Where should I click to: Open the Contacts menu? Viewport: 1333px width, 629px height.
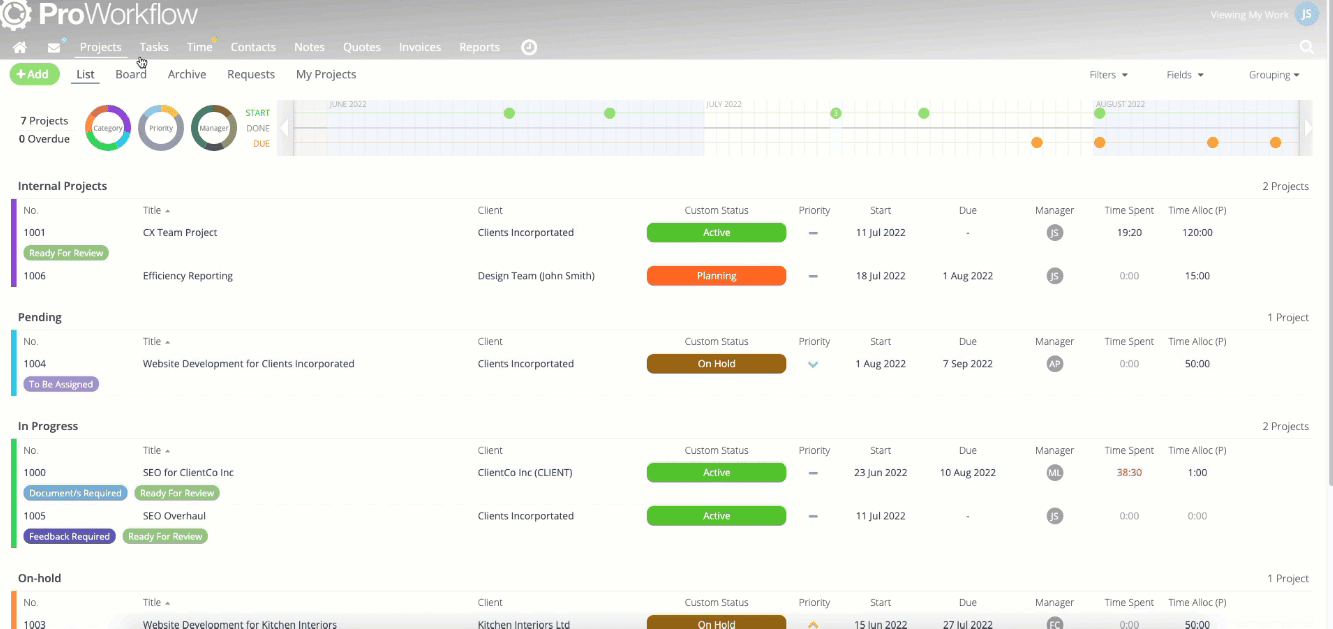pyautogui.click(x=253, y=47)
